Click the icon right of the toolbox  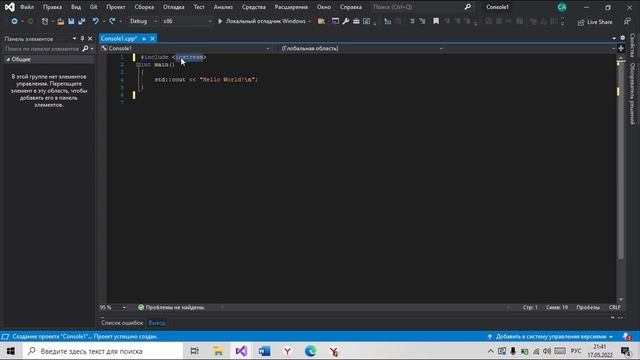(x=367, y=21)
